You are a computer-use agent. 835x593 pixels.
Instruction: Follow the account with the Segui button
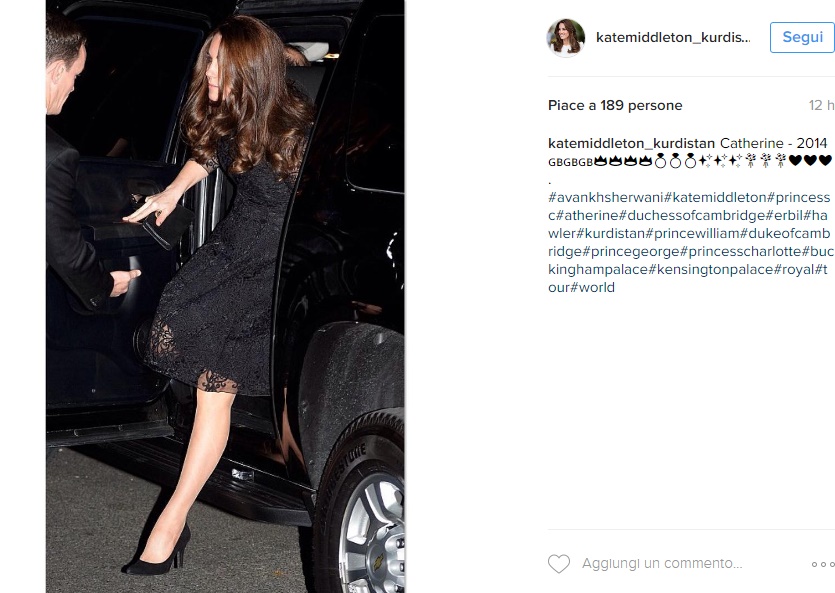(802, 37)
